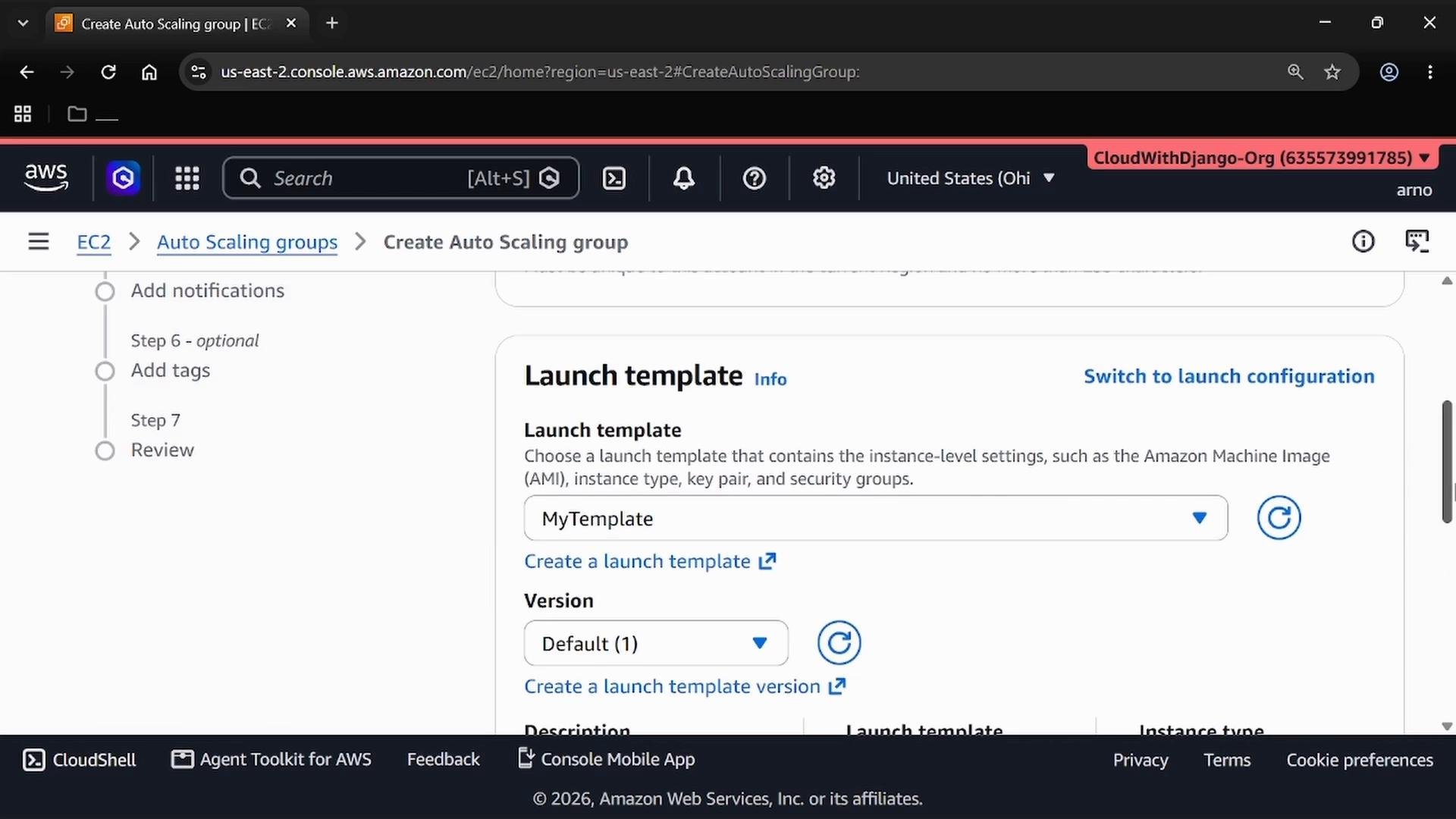The image size is (1456, 819).
Task: Open the browser home page icon
Action: click(149, 72)
